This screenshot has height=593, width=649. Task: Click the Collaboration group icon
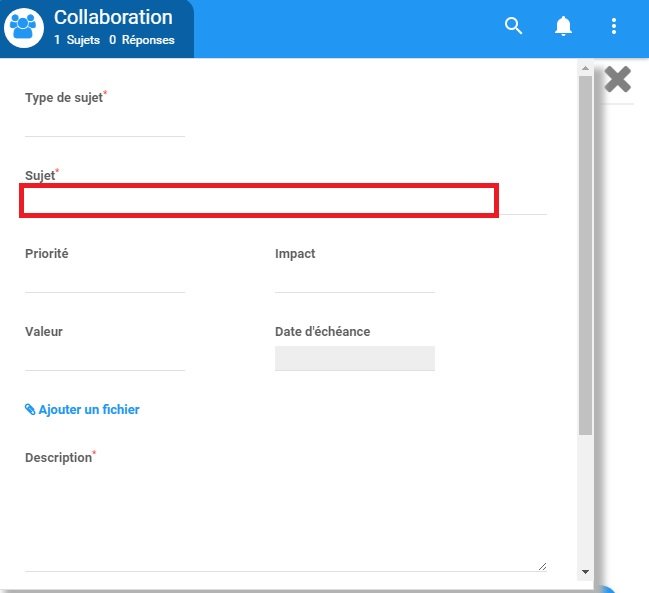[x=24, y=28]
